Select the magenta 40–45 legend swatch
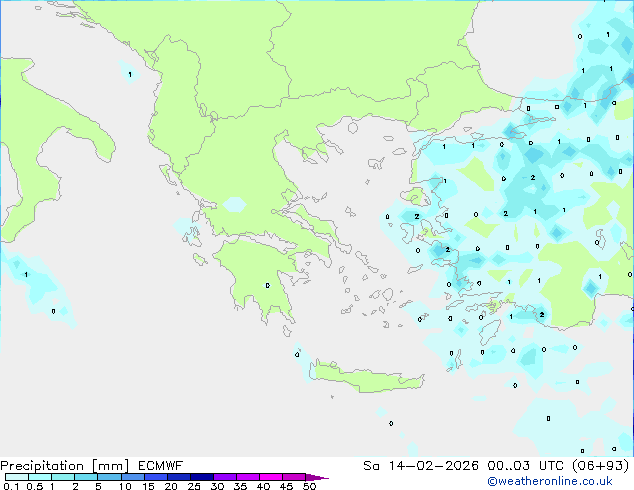The image size is (634, 490). (271, 477)
